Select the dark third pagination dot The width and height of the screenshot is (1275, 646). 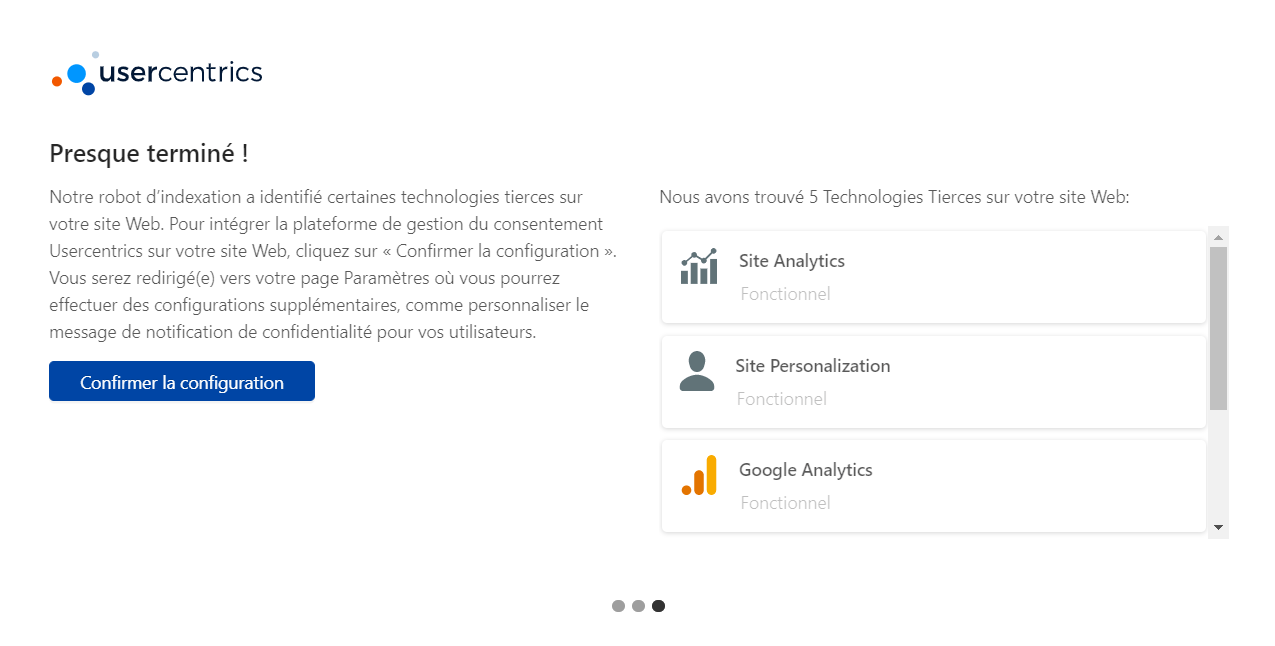tap(658, 606)
